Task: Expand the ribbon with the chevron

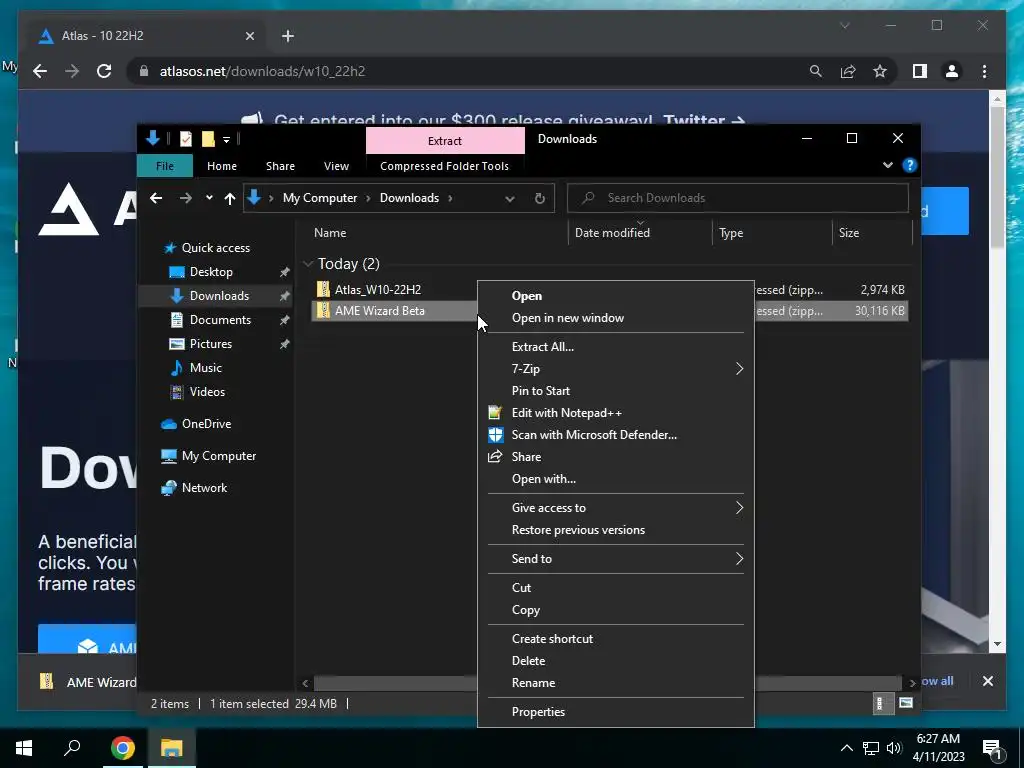Action: pyautogui.click(x=888, y=165)
